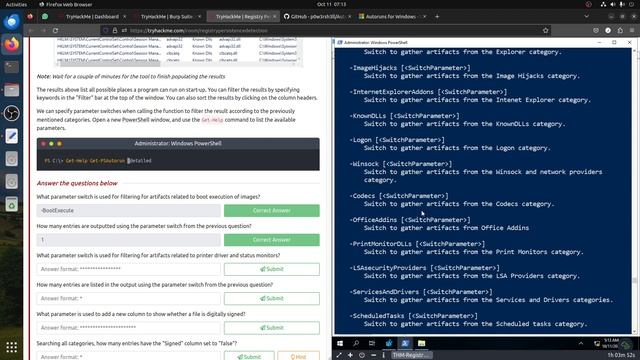
Task: Show hidden tray icons in Windows taskbar
Action: coord(581,344)
